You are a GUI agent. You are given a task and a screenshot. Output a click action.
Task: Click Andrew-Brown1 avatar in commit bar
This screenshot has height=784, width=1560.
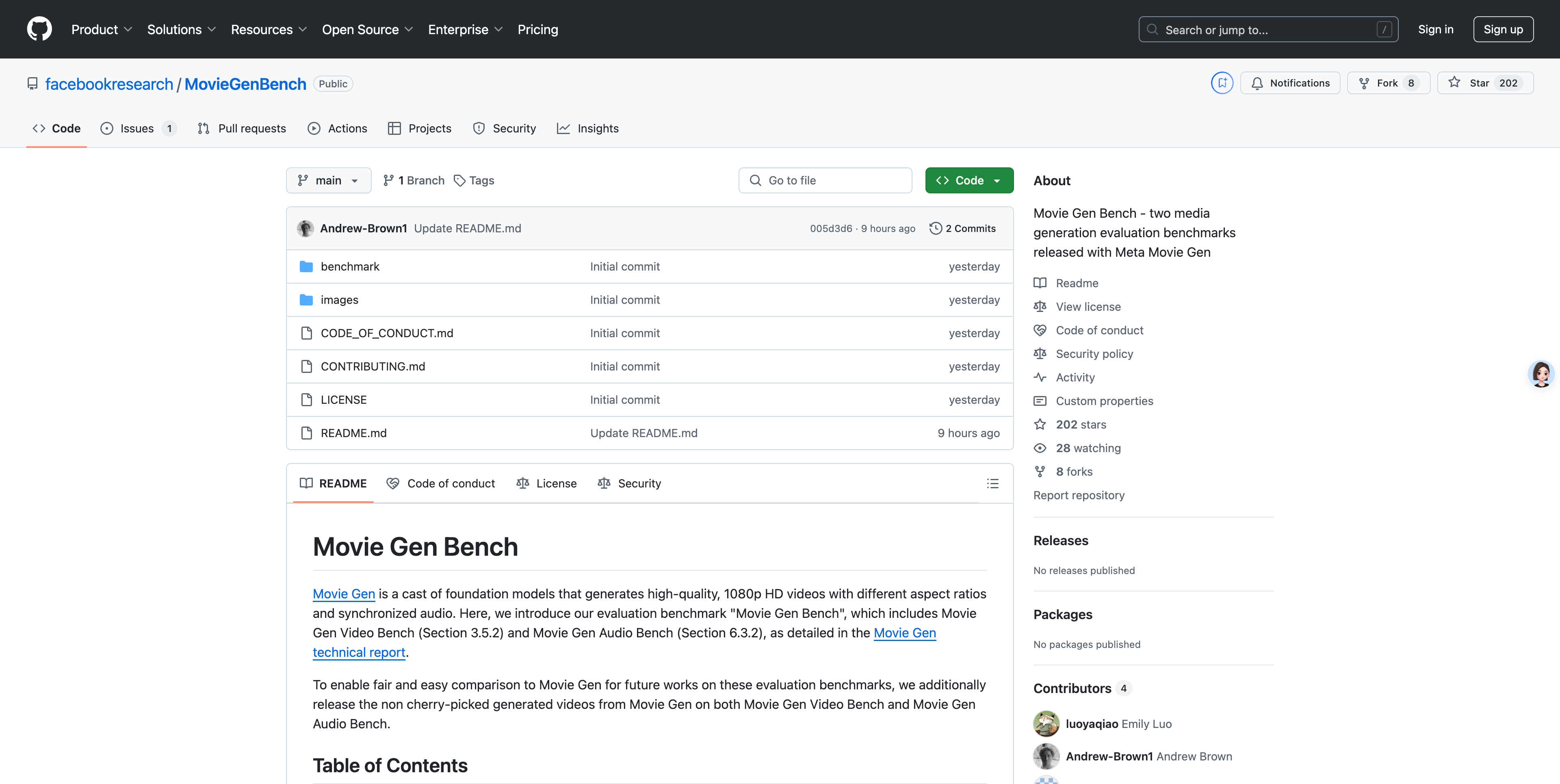(x=305, y=228)
